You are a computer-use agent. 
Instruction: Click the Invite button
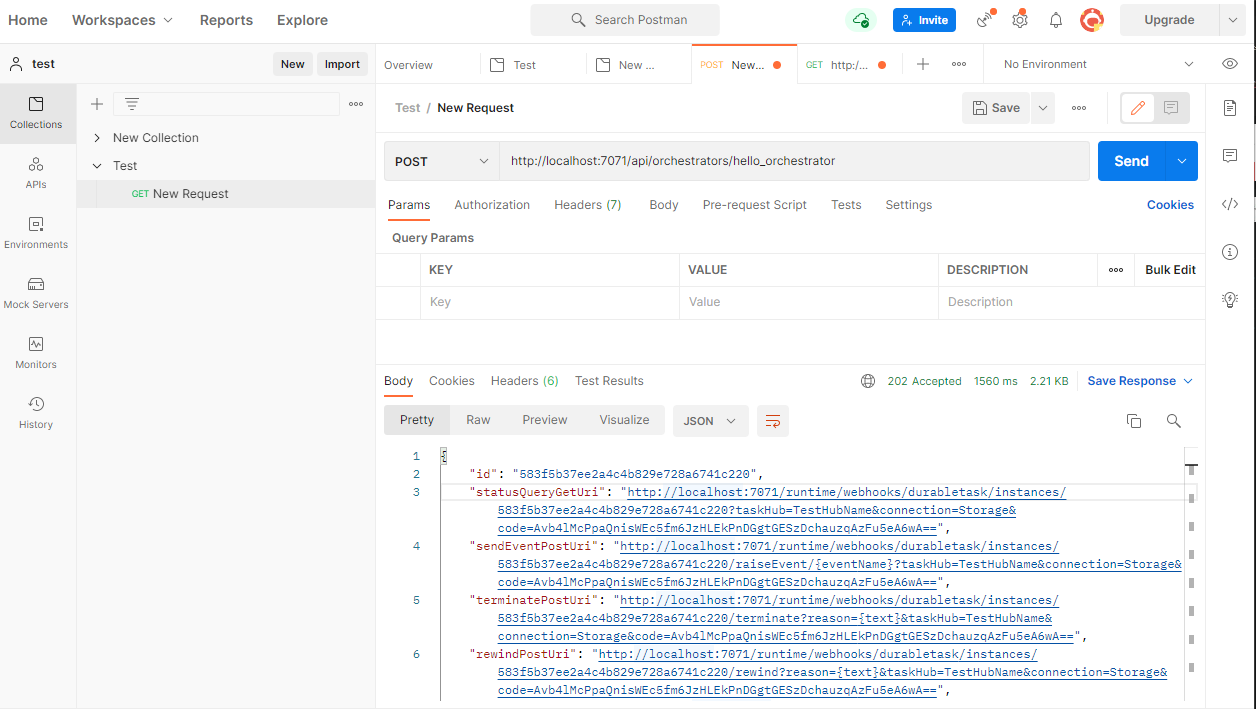click(924, 20)
